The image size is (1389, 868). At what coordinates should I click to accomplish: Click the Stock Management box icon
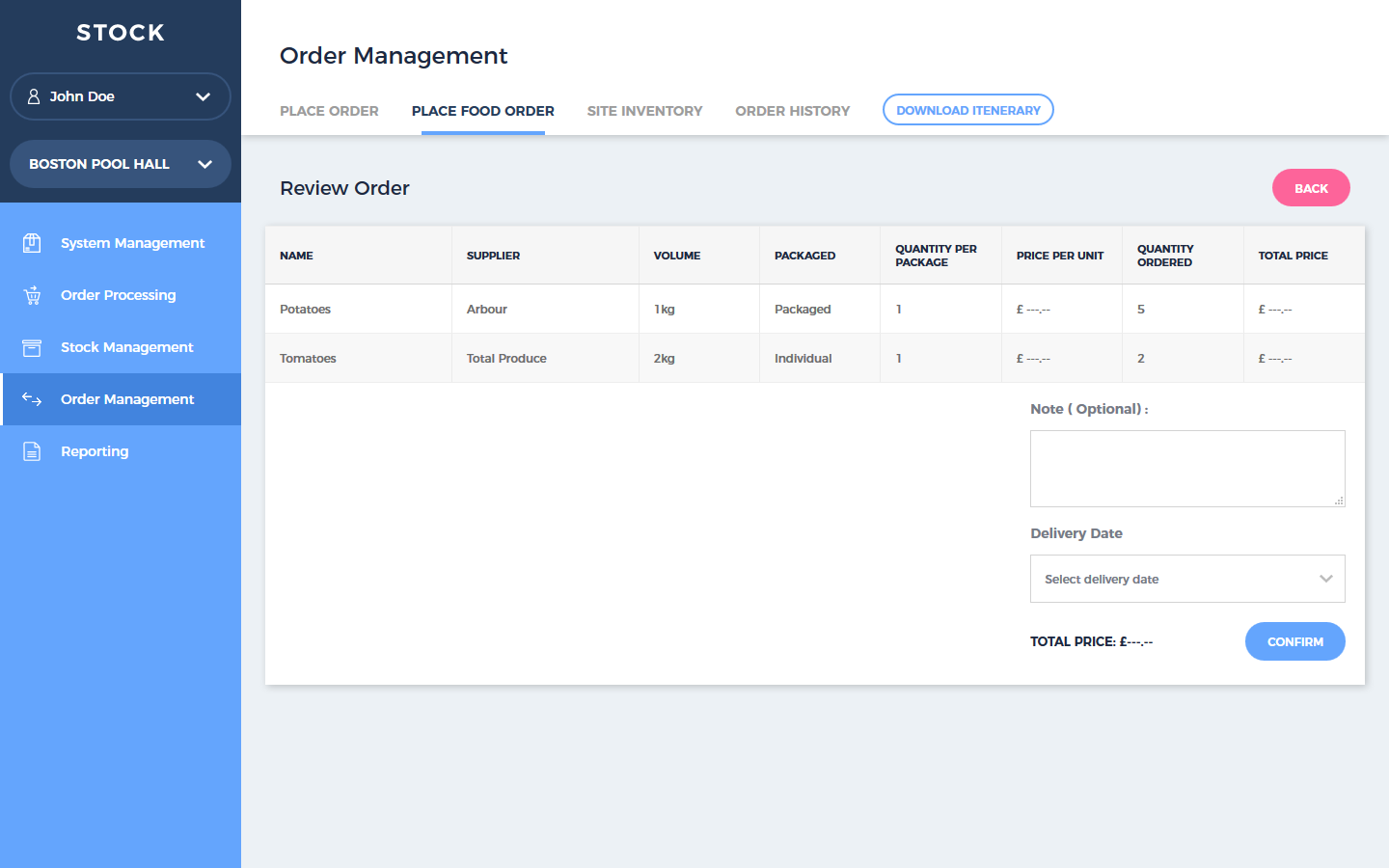(32, 347)
